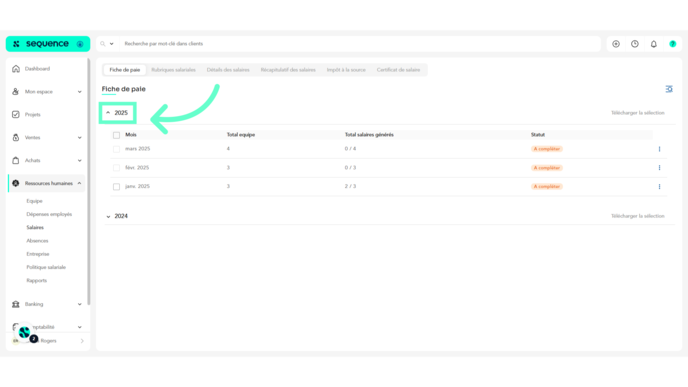
Task: Switch to Impôt à la source tab
Action: pos(346,70)
